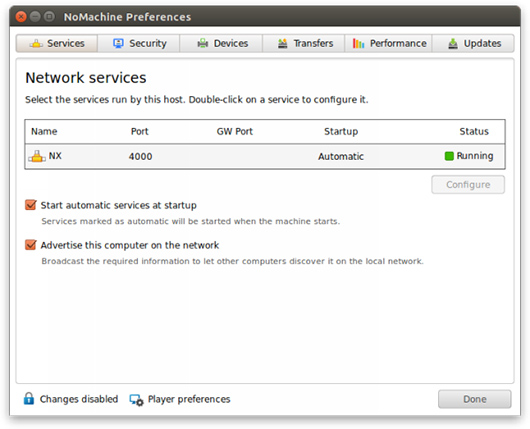This screenshot has width=530, height=429.
Task: Toggle Start automatic services at startup
Action: 31,205
